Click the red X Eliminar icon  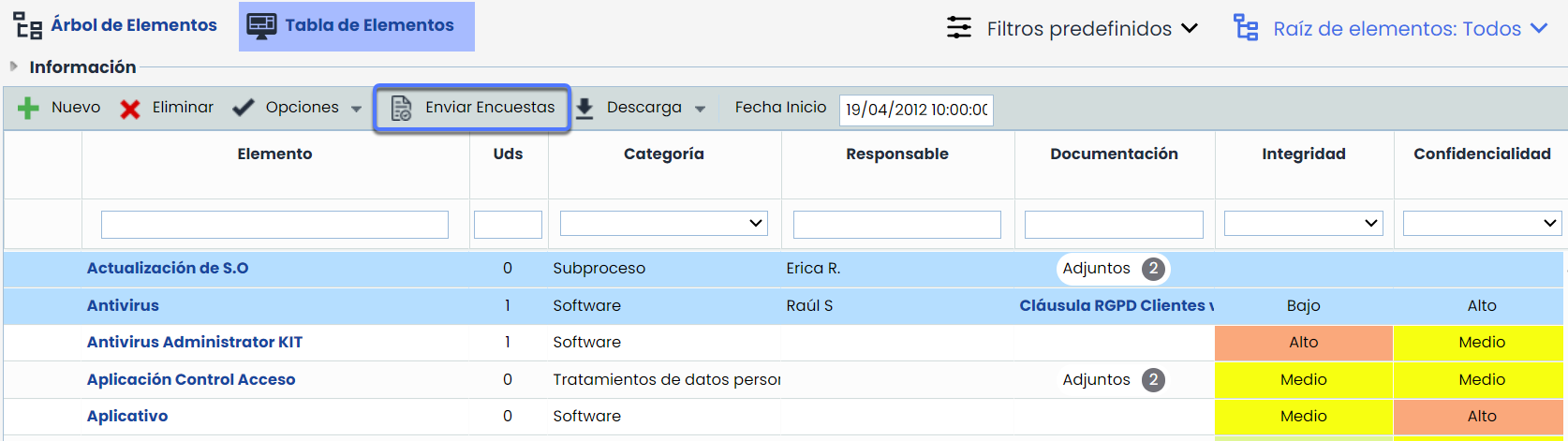tap(130, 109)
